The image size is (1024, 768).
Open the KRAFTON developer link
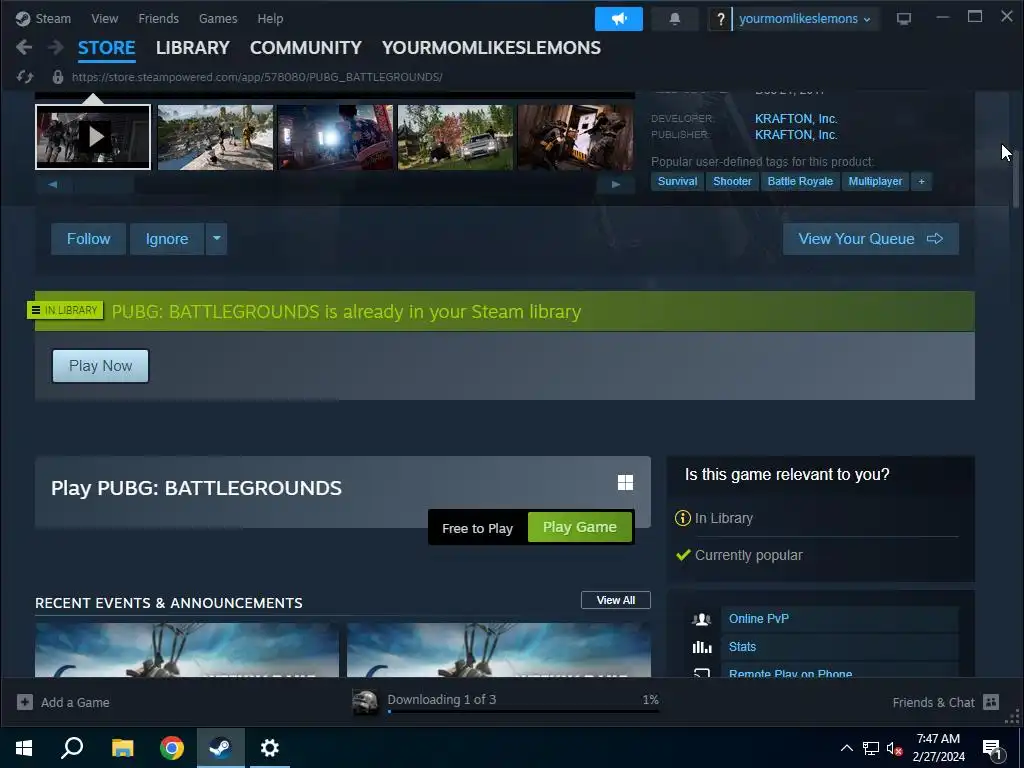(796, 119)
